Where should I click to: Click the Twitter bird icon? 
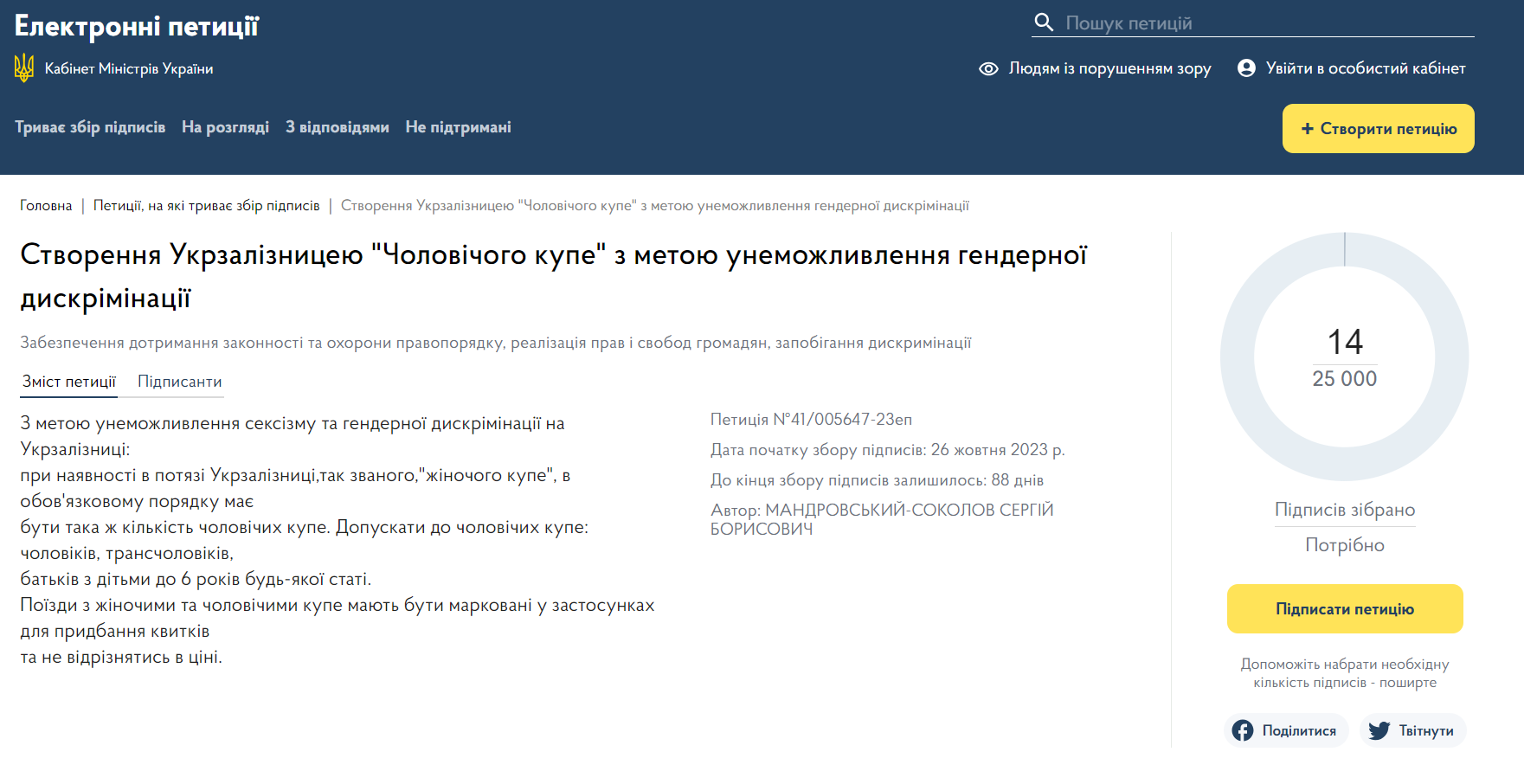(x=1379, y=730)
